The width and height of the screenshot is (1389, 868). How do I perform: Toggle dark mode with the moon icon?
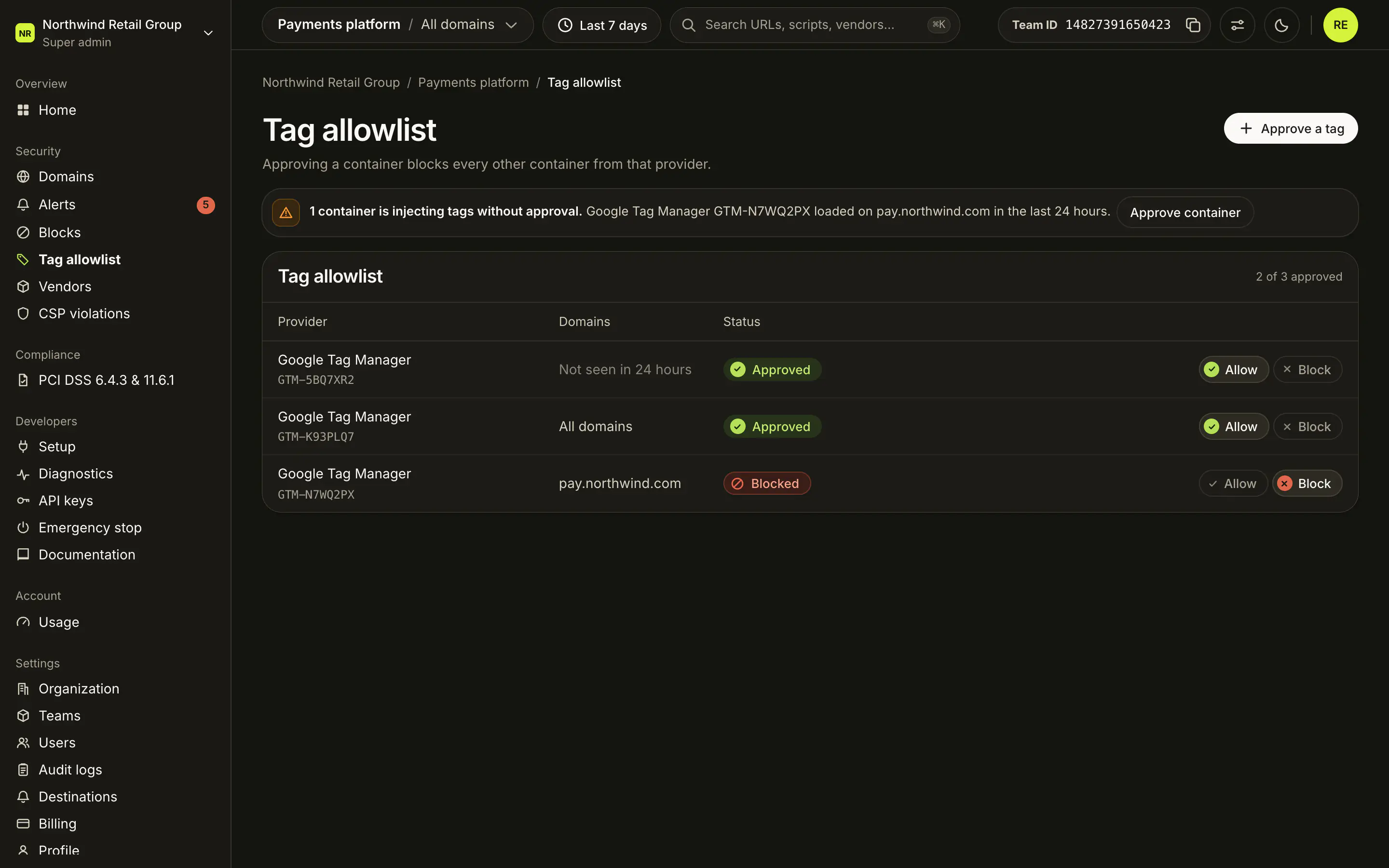click(x=1281, y=25)
